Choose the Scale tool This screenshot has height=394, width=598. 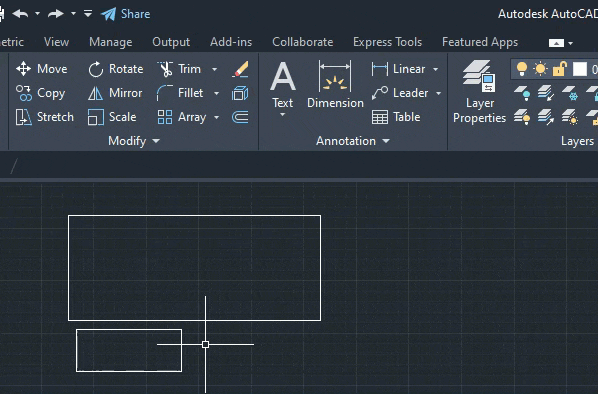tap(112, 117)
